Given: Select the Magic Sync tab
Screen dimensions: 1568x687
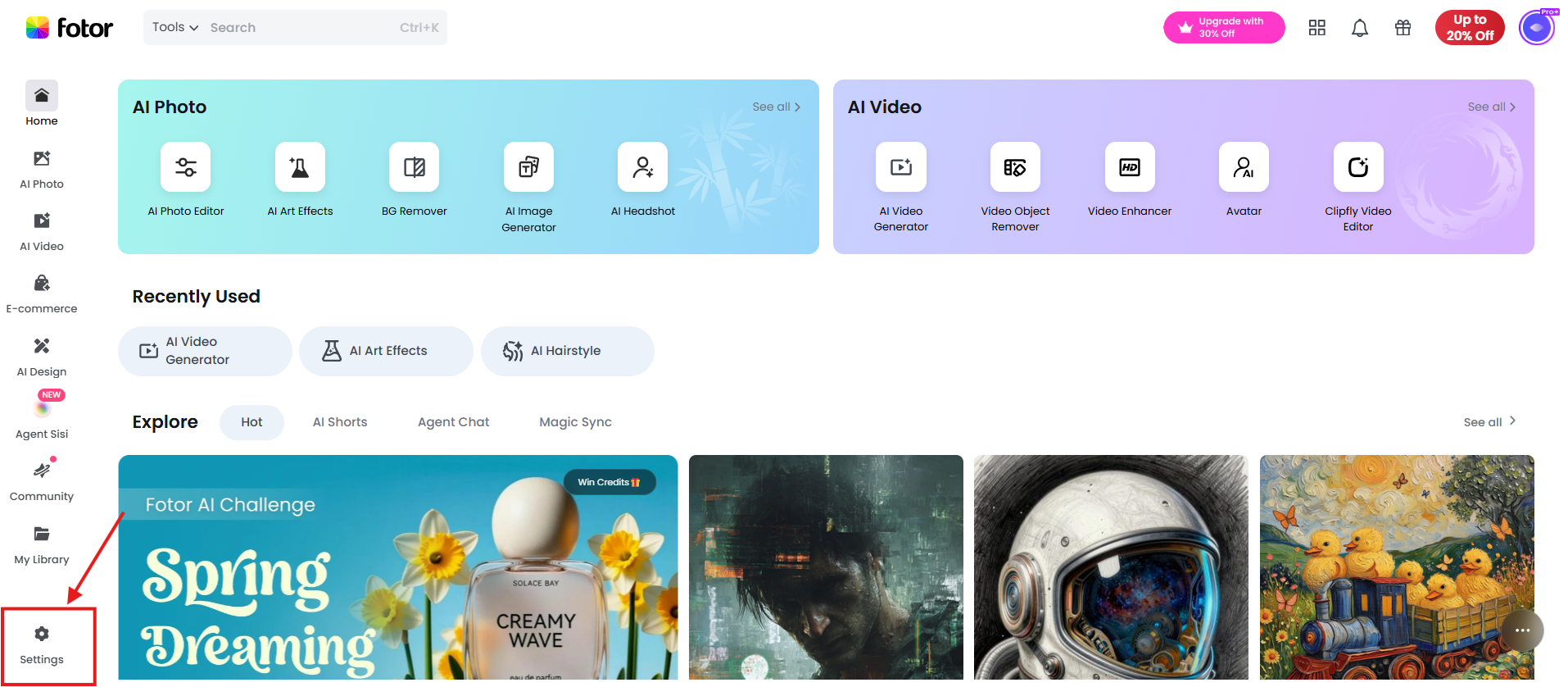Looking at the screenshot, I should pyautogui.click(x=576, y=422).
